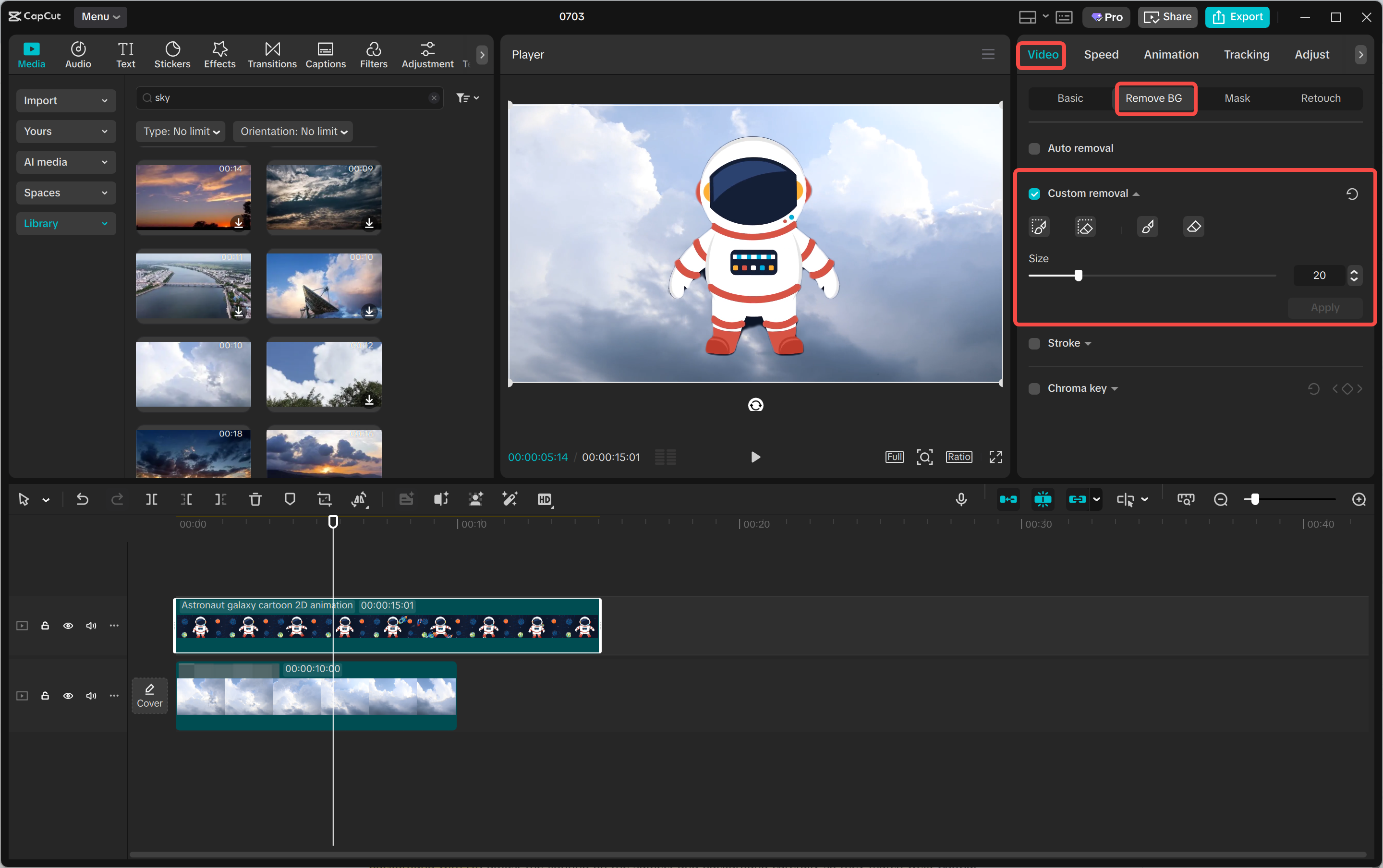Open the Audio media panel
1383x868 pixels.
click(77, 55)
